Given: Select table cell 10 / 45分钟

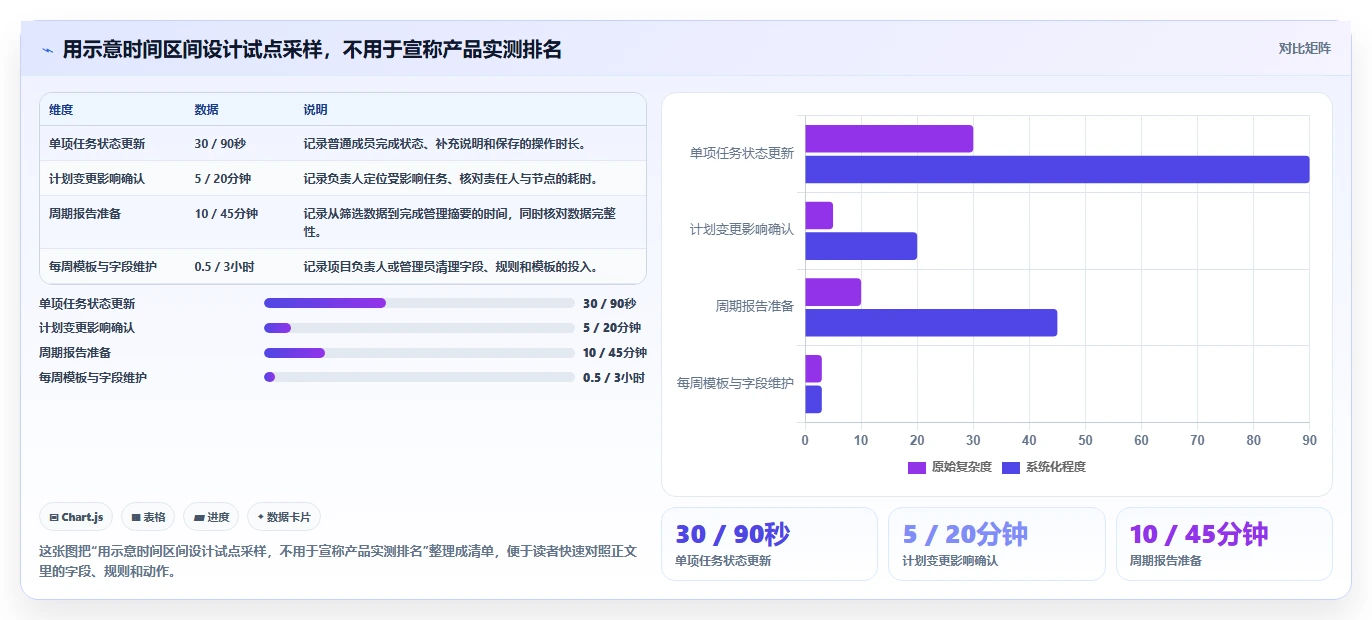Looking at the screenshot, I should click(x=226, y=214).
